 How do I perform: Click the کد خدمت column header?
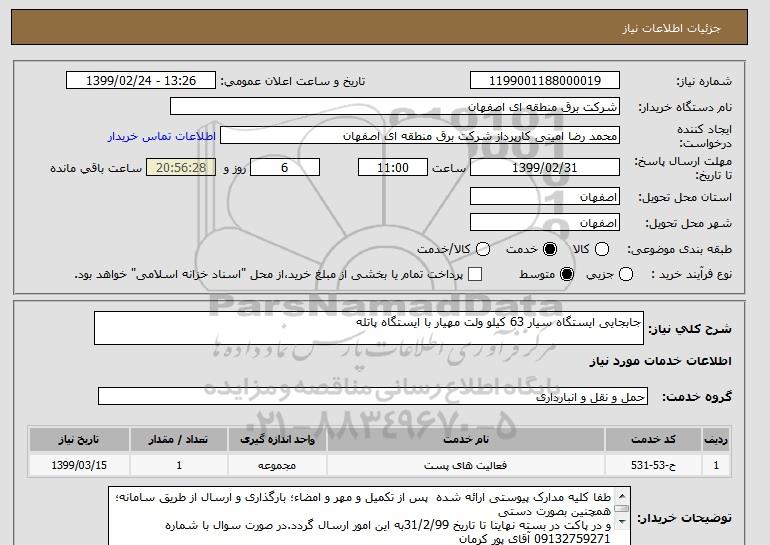tap(653, 439)
